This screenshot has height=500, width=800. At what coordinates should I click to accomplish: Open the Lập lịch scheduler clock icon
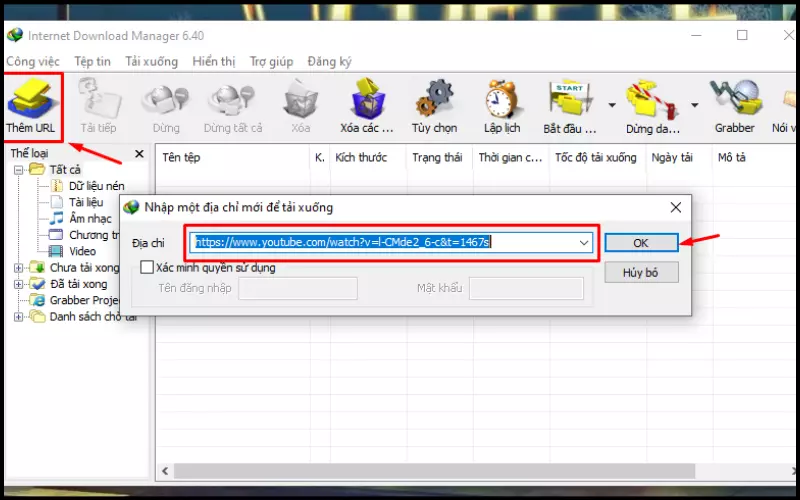[x=502, y=98]
